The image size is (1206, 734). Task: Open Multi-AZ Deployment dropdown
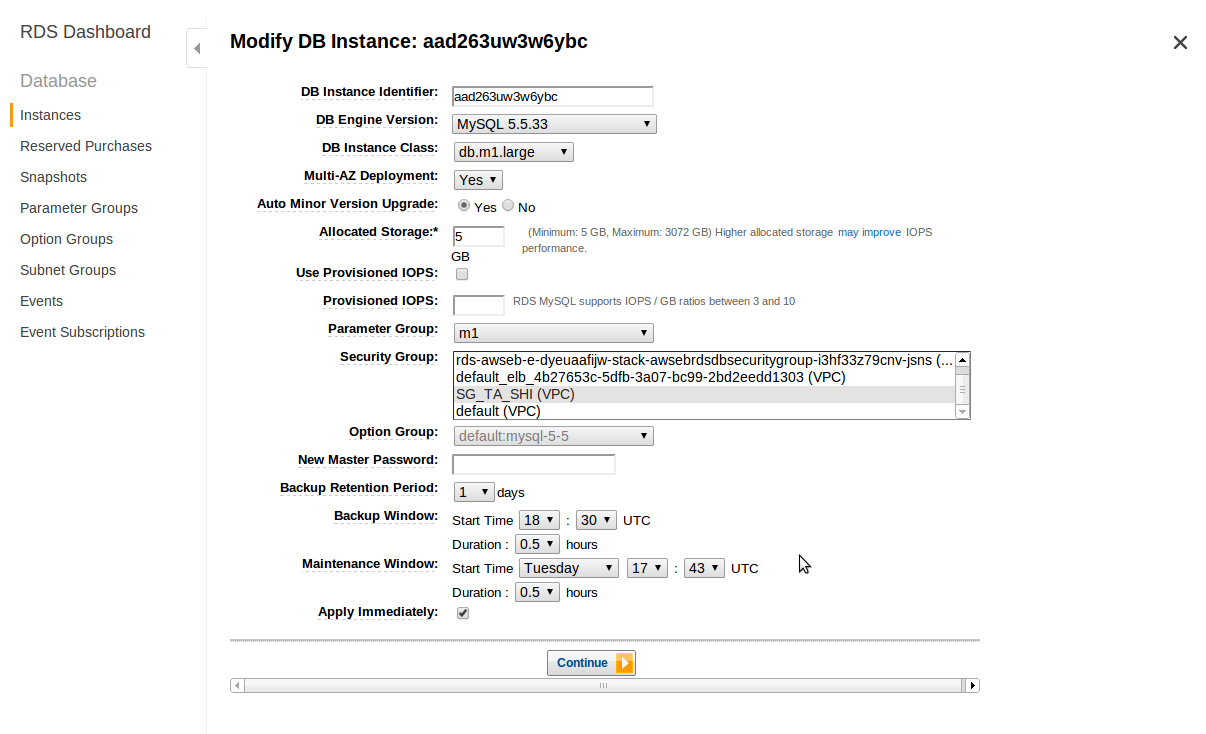click(x=478, y=180)
